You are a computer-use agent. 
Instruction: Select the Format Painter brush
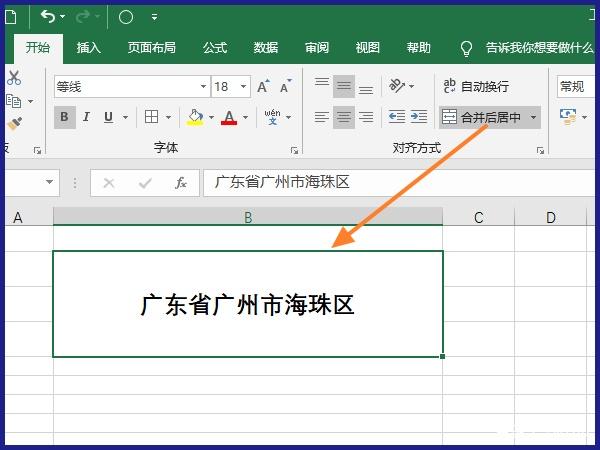[15, 123]
